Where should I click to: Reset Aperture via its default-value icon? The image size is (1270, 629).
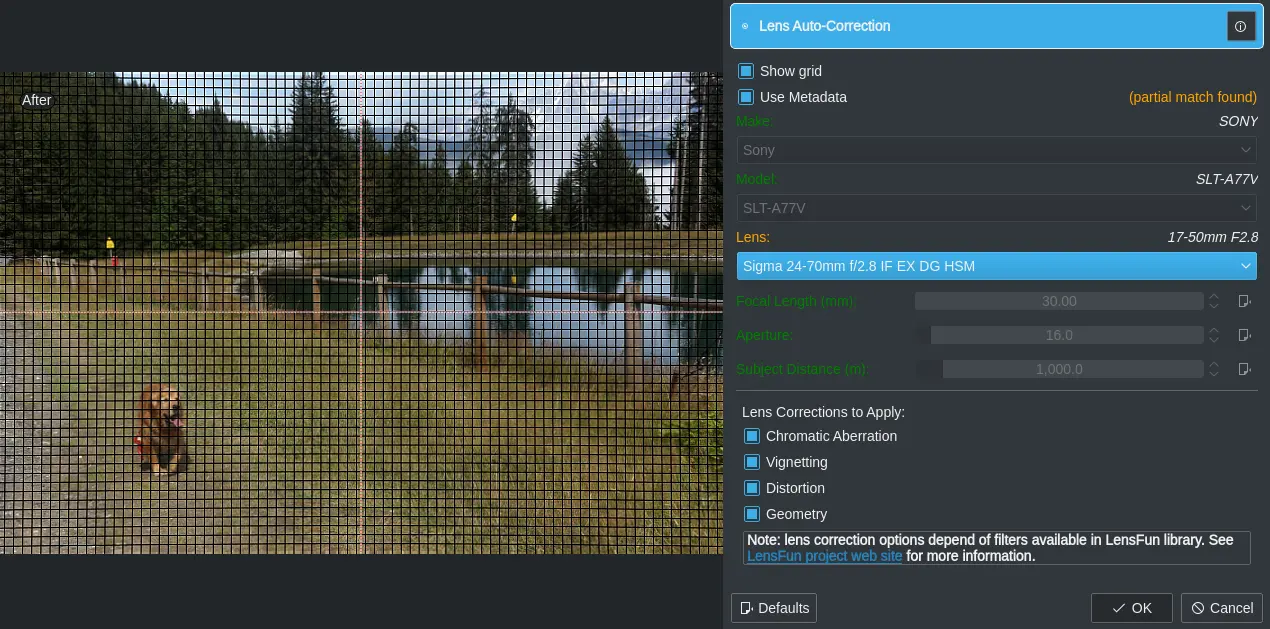pyautogui.click(x=1244, y=335)
